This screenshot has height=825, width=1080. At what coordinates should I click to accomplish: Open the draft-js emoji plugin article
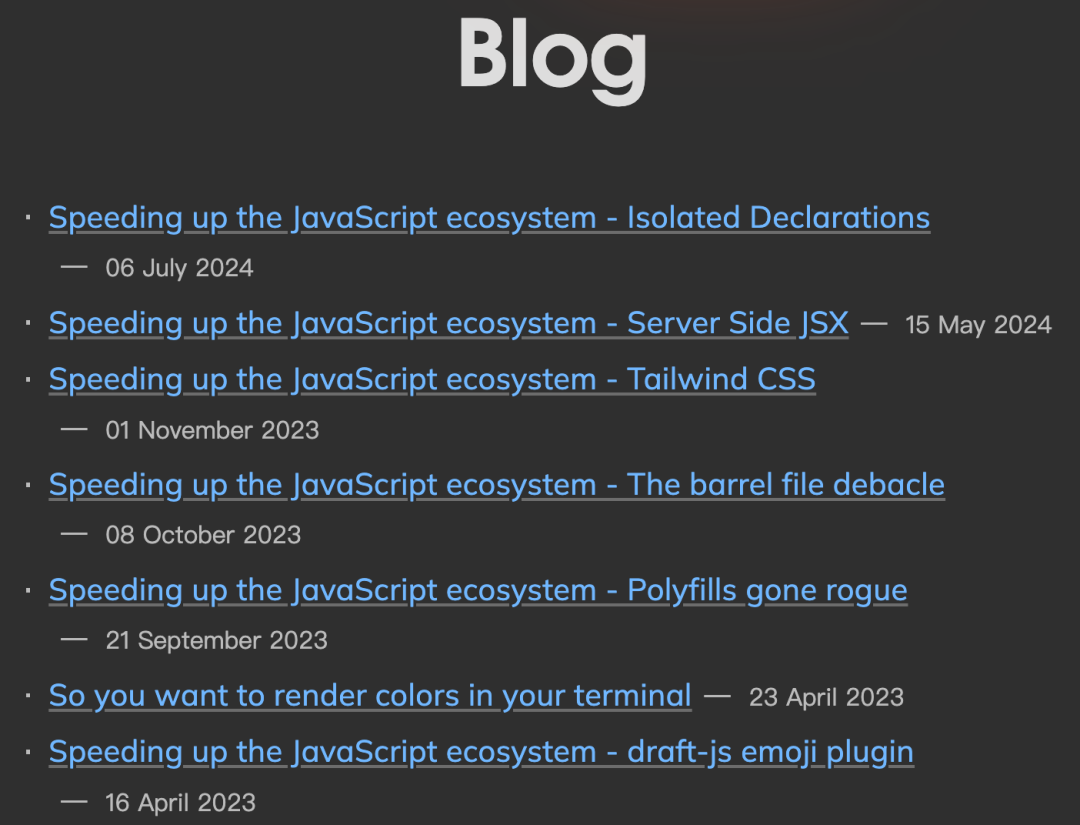click(481, 753)
